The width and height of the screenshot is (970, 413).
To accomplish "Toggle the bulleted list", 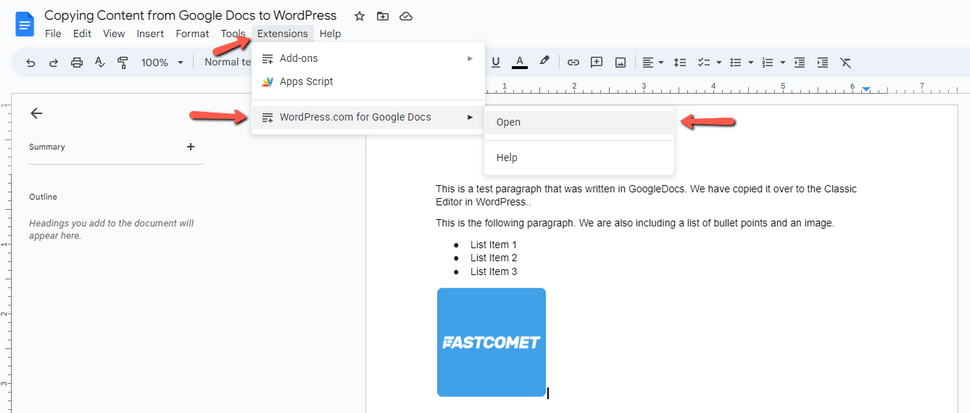I will (736, 62).
